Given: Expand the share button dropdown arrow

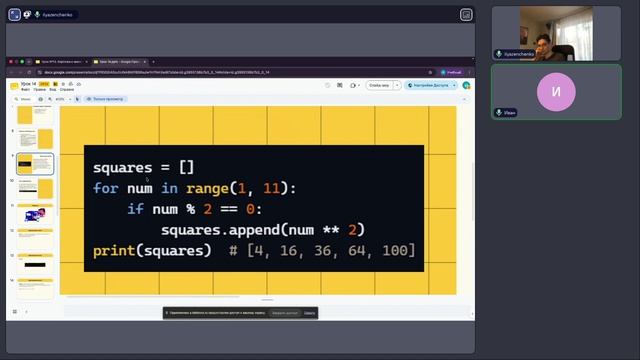Looking at the screenshot, I should pyautogui.click(x=454, y=85).
